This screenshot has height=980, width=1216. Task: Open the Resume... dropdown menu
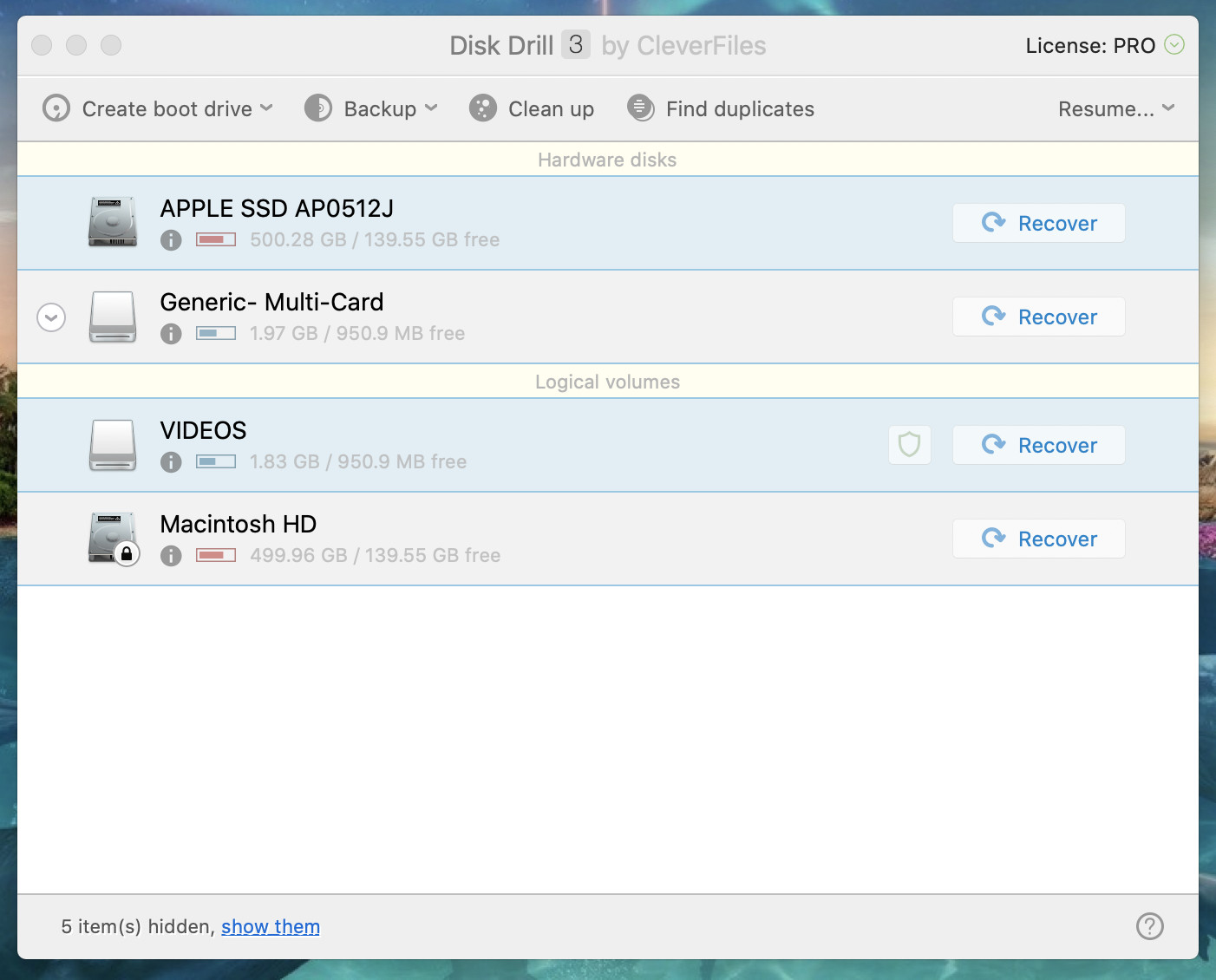point(1116,108)
